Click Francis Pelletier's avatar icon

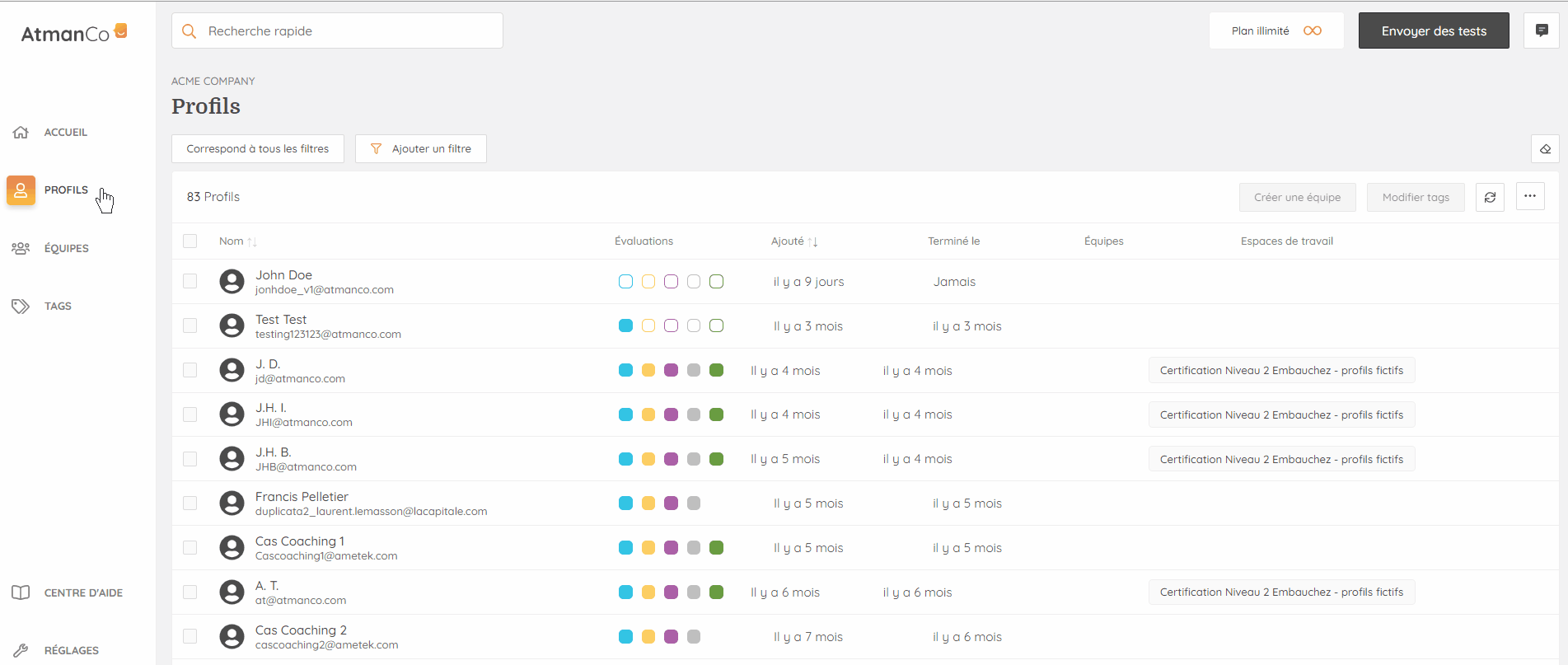tap(232, 503)
